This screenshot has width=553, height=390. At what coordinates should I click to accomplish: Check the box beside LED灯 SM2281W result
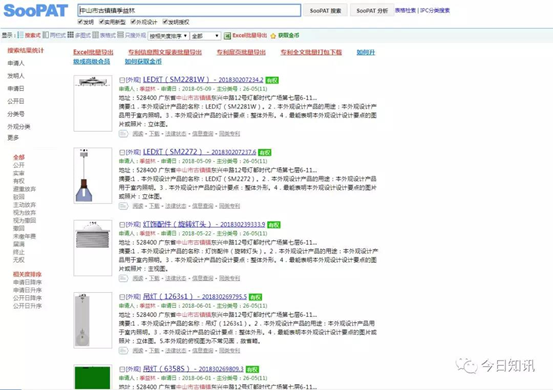click(122, 80)
